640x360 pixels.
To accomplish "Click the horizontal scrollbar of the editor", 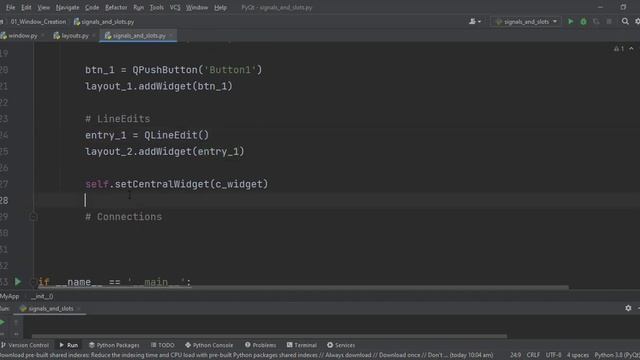I will click(x=304, y=288).
